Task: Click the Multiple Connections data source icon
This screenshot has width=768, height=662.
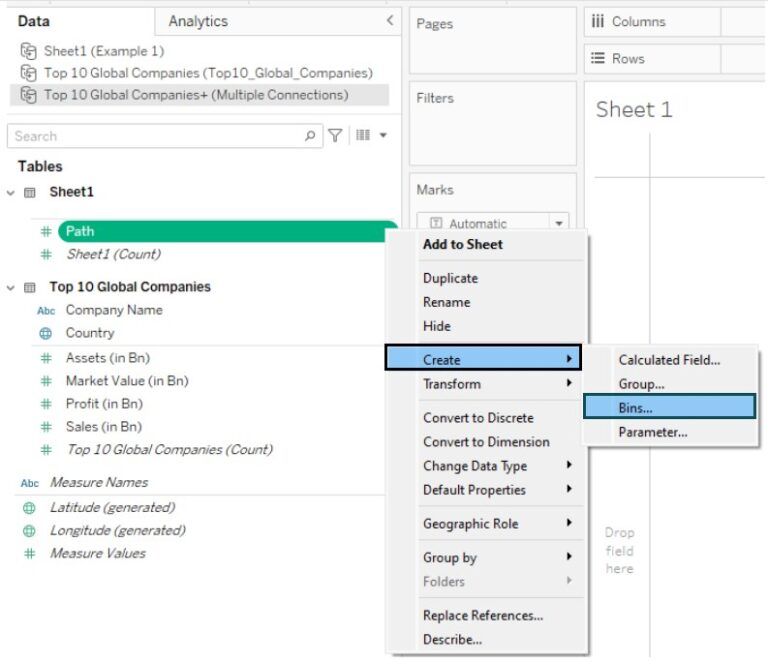Action: 28,95
